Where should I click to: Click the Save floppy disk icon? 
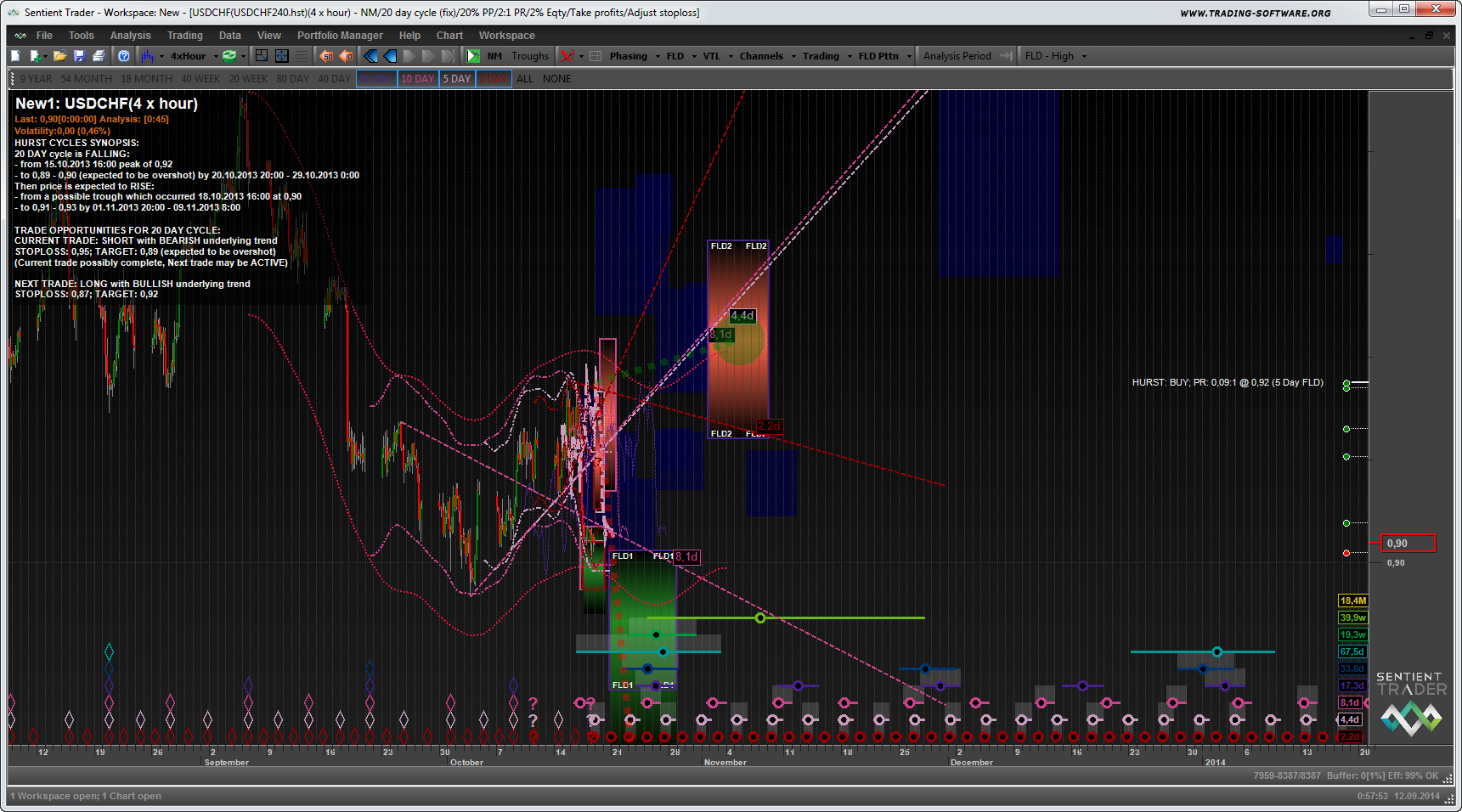pos(79,56)
